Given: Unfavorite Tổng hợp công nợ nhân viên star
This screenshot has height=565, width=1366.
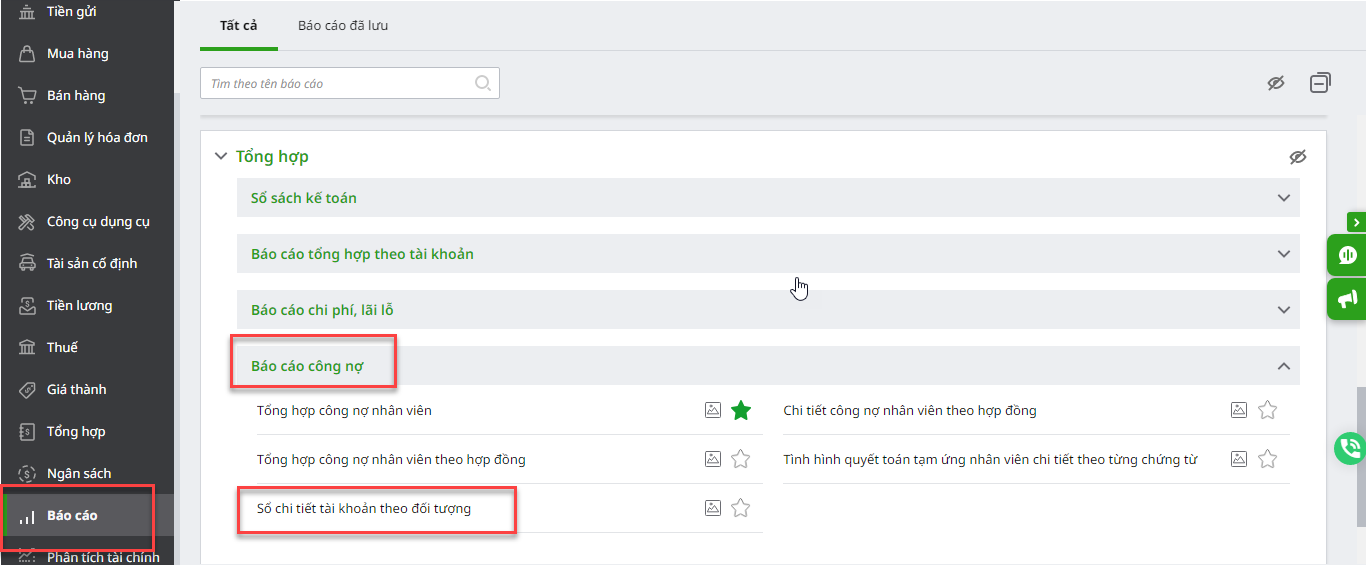Looking at the screenshot, I should (740, 410).
